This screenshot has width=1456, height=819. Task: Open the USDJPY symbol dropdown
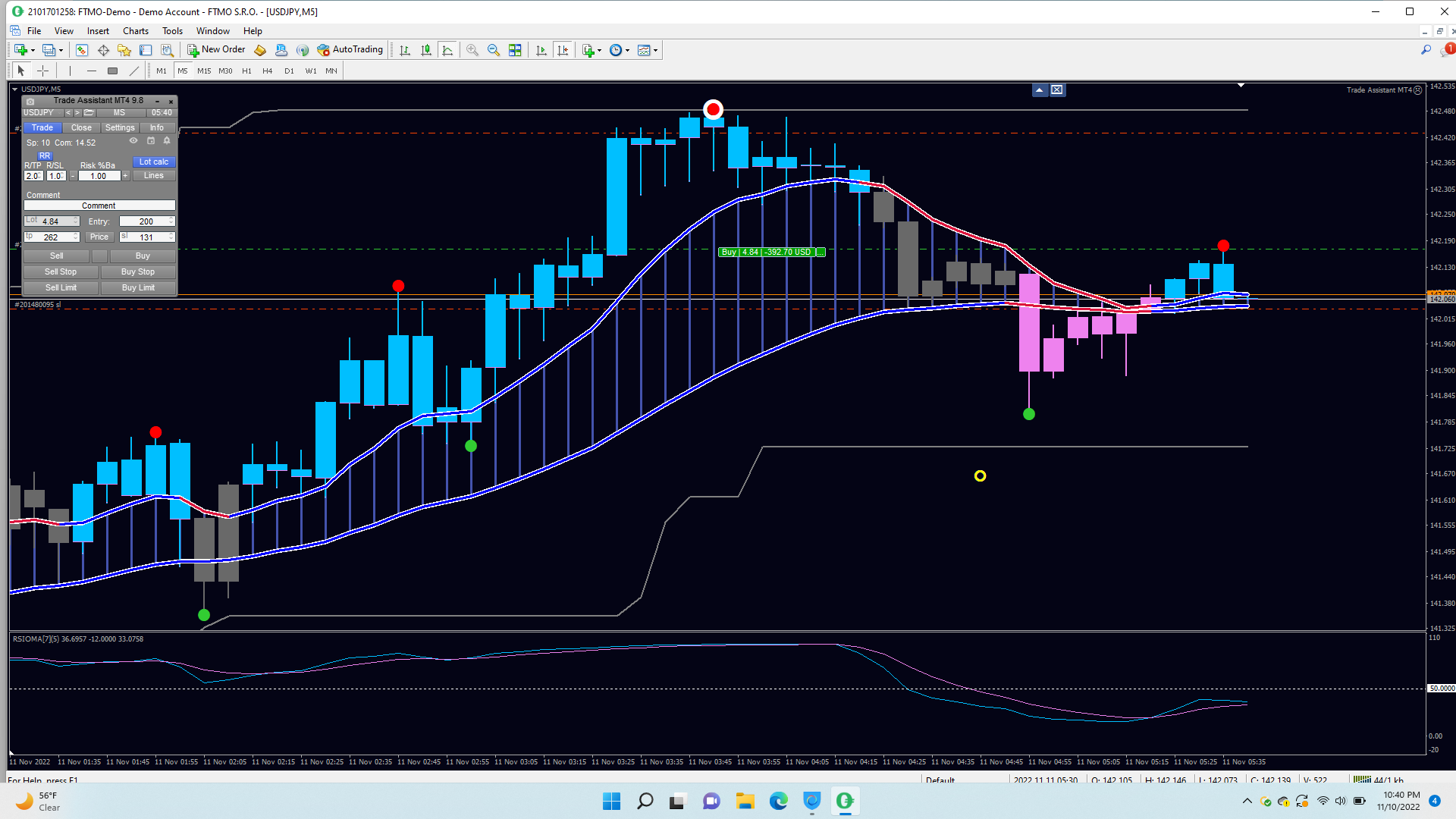(x=42, y=113)
